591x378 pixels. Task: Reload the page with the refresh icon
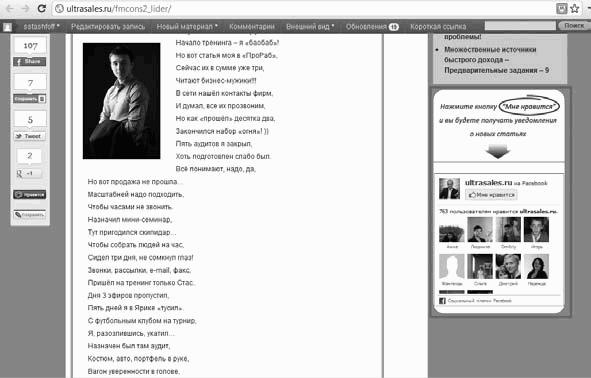point(42,8)
